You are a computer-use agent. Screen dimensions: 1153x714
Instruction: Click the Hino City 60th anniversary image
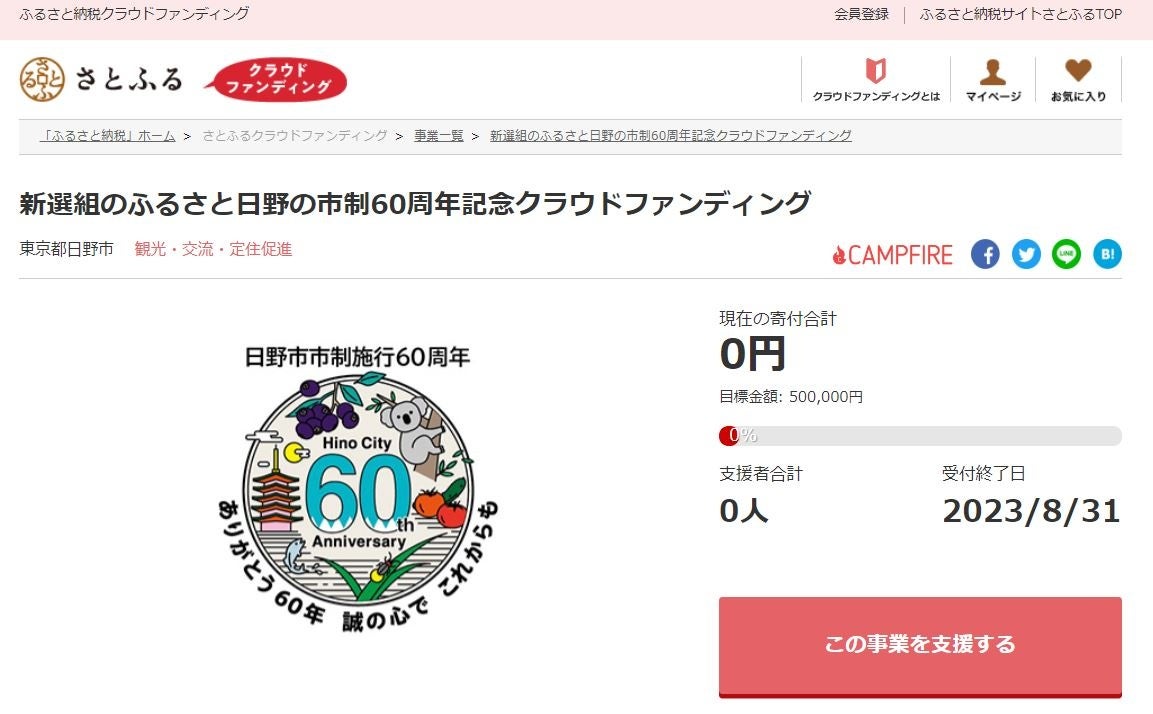357,487
